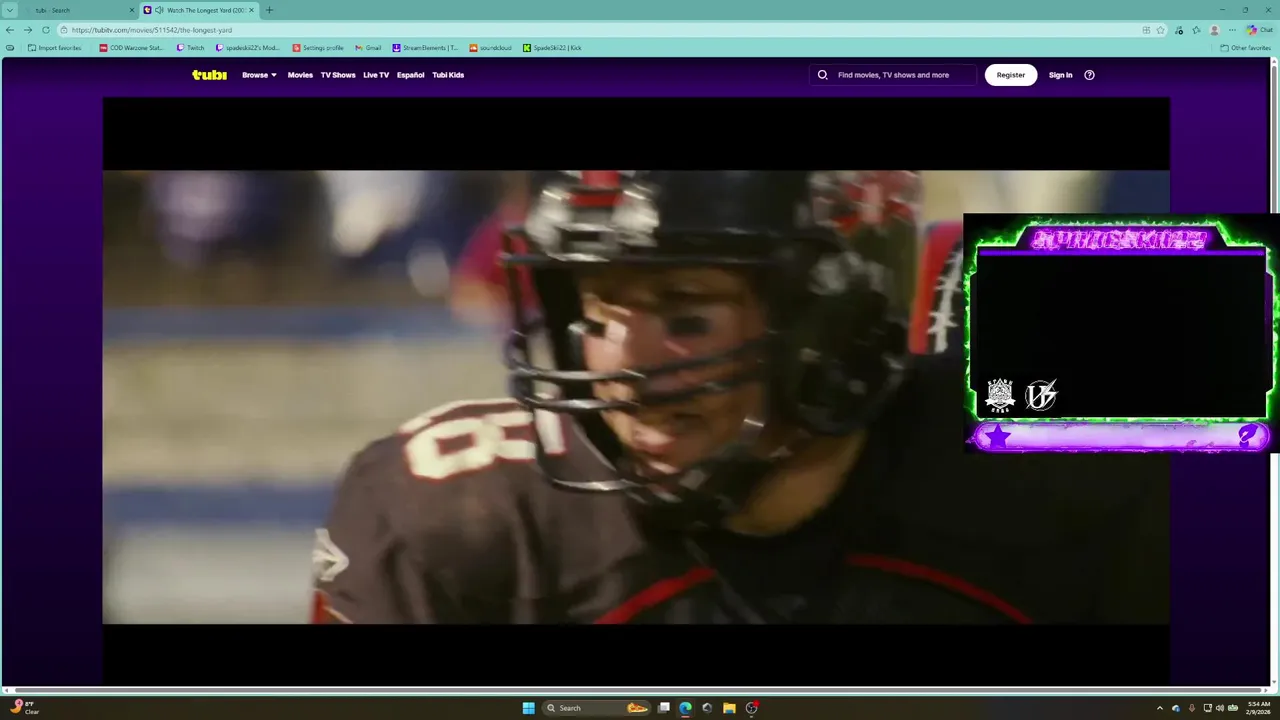1280x720 pixels.
Task: Open the weather widget on taskbar
Action: point(25,708)
